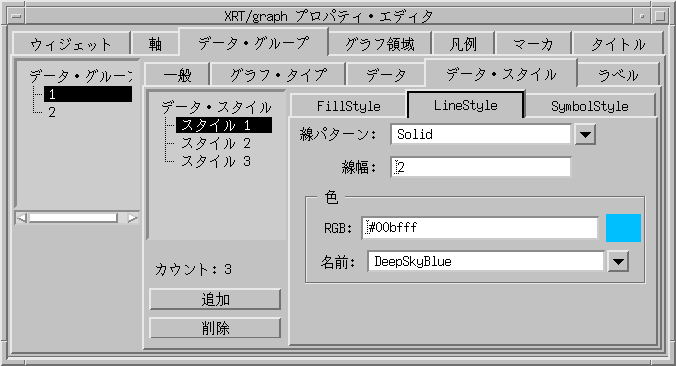This screenshot has width=676, height=366.
Task: Open the グラフ・タイプ sub-tab
Action: point(278,75)
